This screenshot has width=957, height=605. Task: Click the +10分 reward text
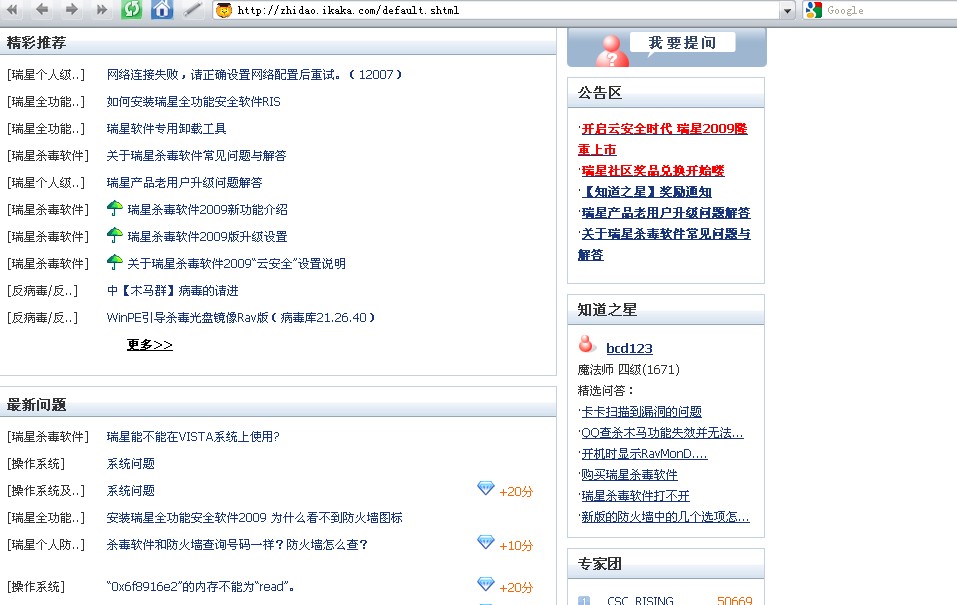(516, 545)
